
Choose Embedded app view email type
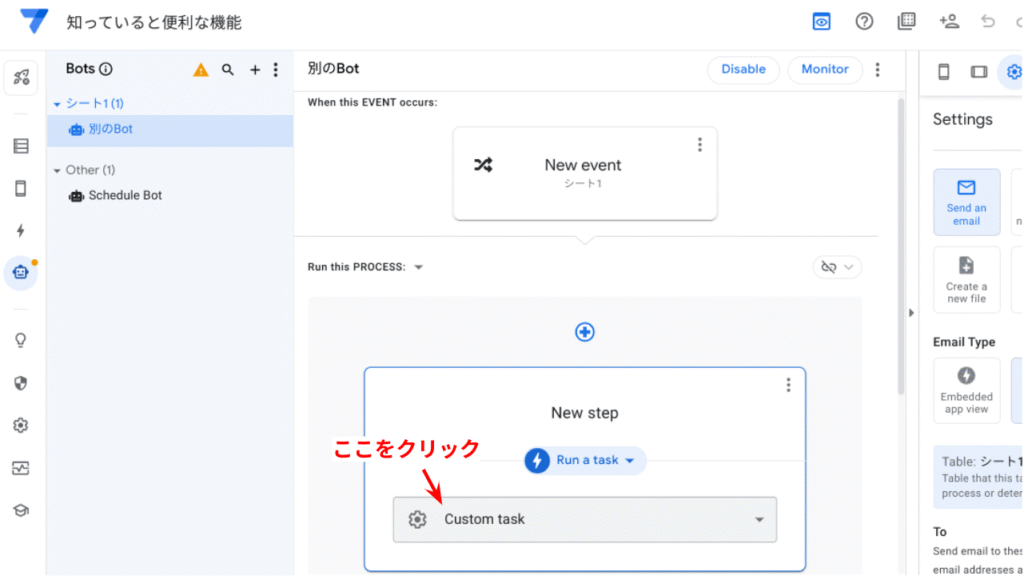[x=967, y=390]
